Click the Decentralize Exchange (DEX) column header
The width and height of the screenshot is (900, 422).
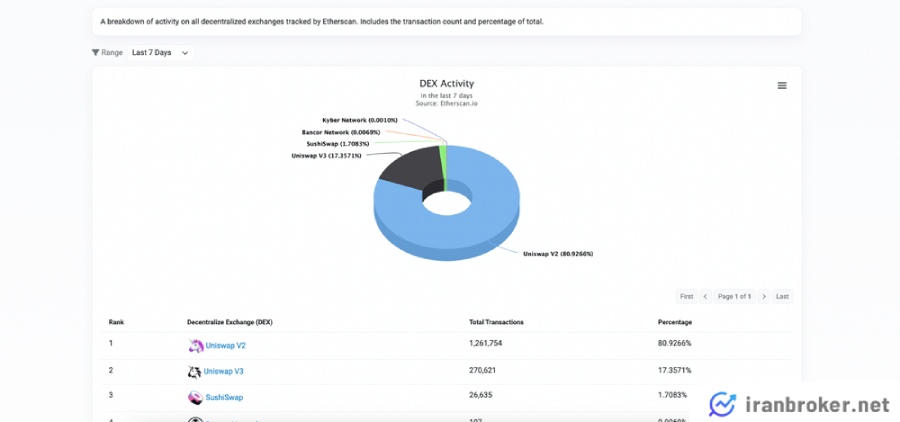click(x=230, y=322)
